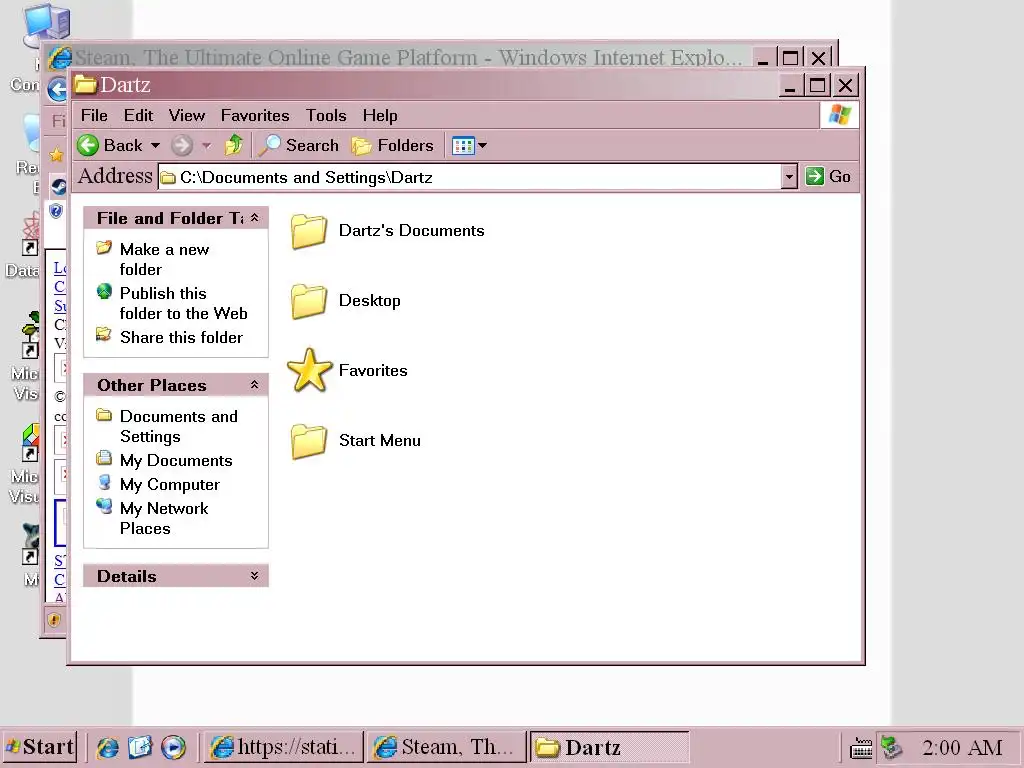Click the IE window's favorites star icon
1024x768 pixels.
(56, 155)
